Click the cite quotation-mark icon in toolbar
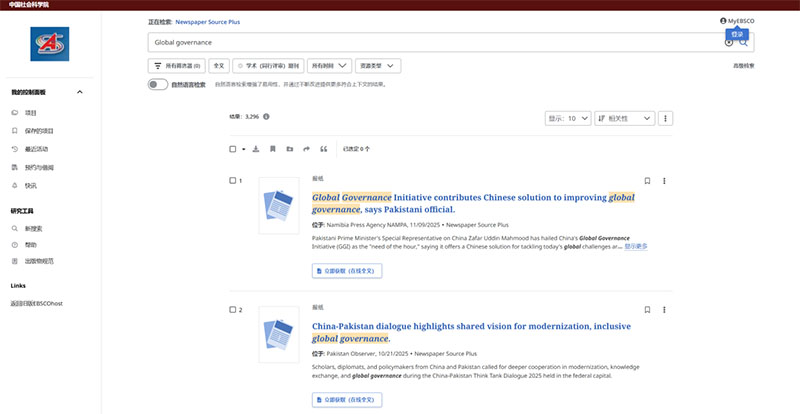The height and width of the screenshot is (414, 800). 323,149
